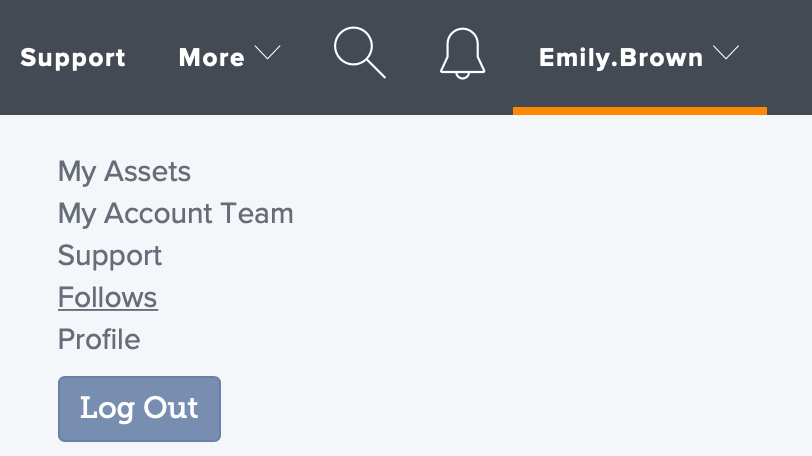
Task: Open notifications via the bell icon
Action: coord(462,53)
